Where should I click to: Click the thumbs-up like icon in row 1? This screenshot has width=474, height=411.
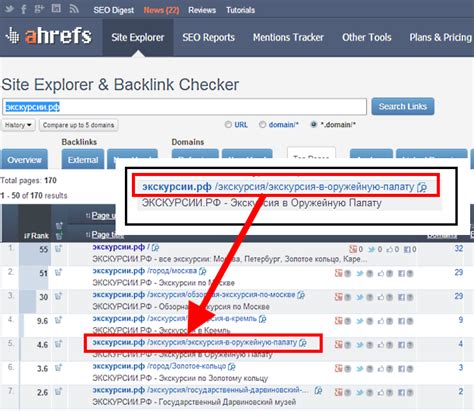[x=389, y=249]
